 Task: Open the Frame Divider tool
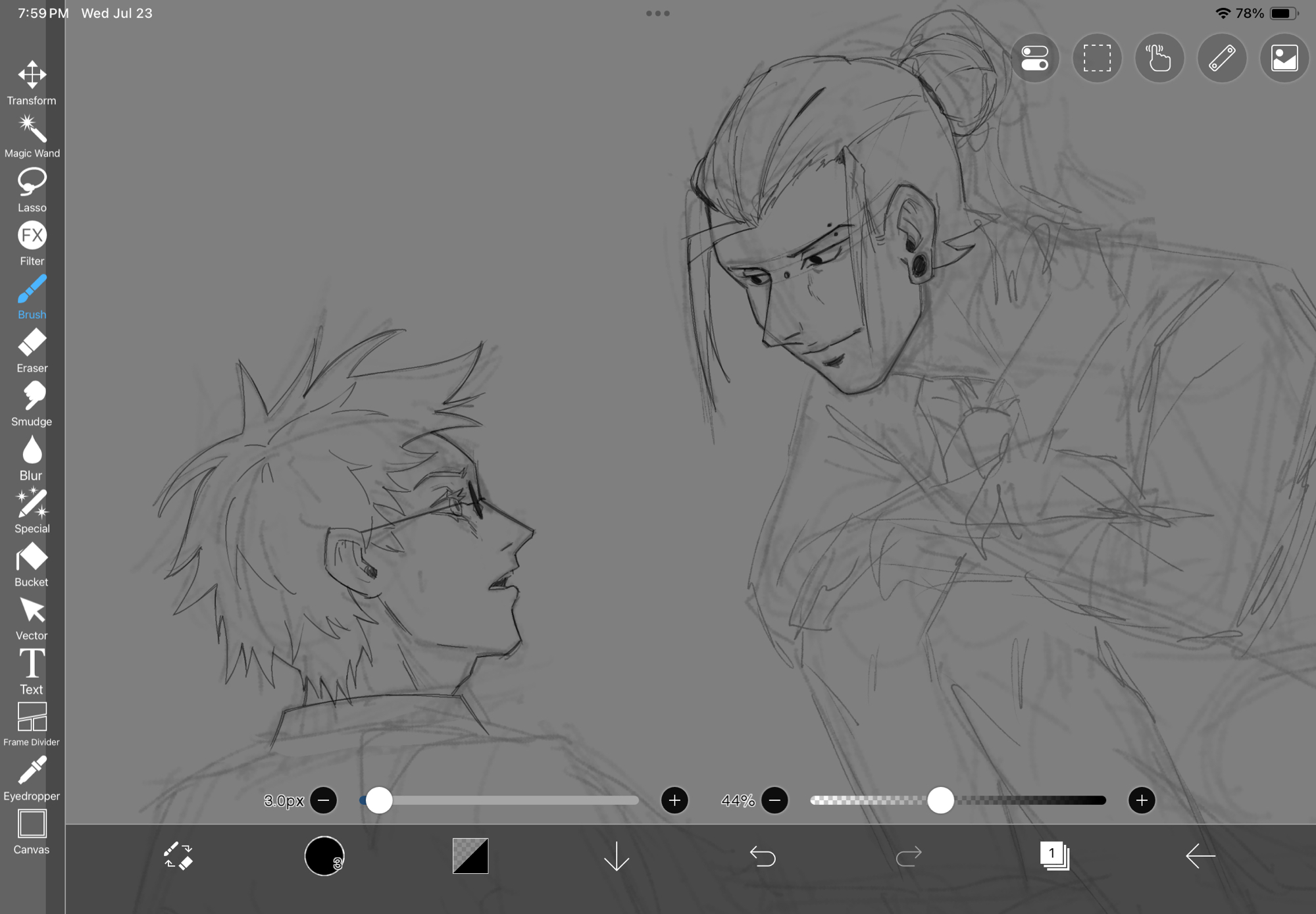(32, 724)
